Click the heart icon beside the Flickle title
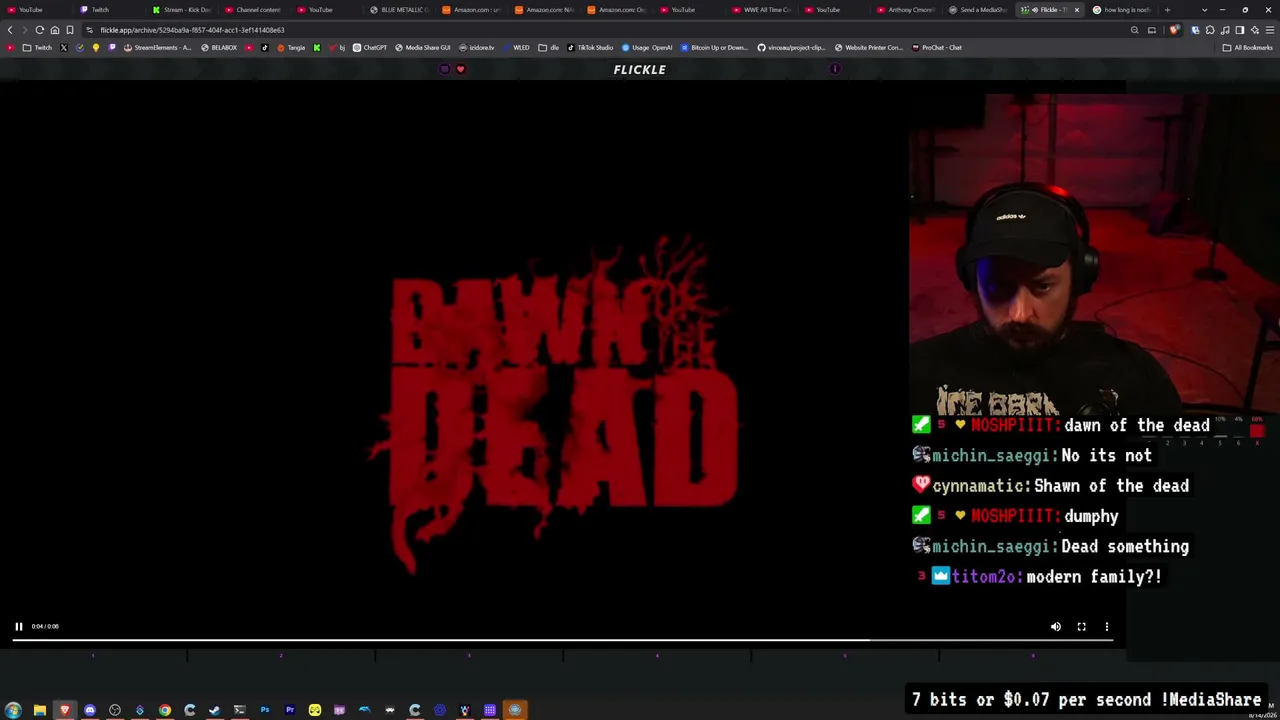The width and height of the screenshot is (1280, 720). (x=460, y=69)
